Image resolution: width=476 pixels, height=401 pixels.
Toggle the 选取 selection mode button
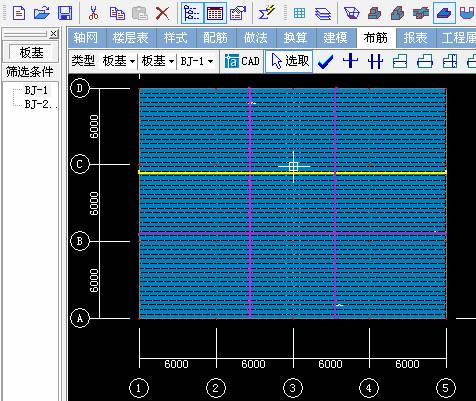pos(289,61)
